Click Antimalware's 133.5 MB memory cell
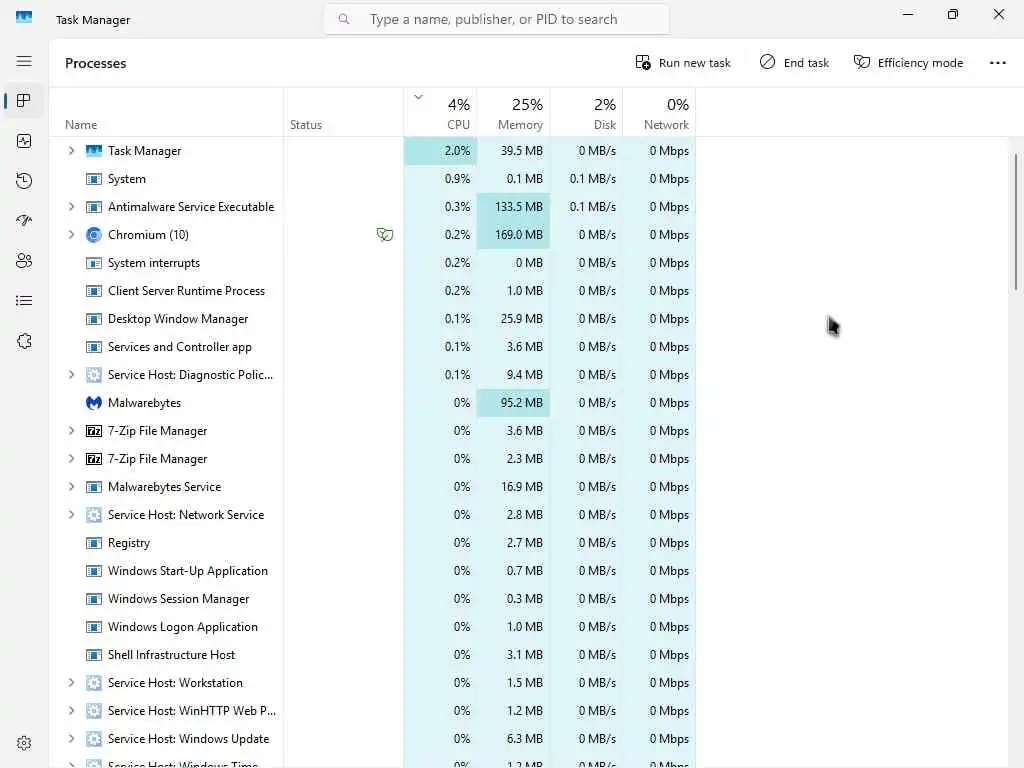The image size is (1024, 768). pos(513,207)
